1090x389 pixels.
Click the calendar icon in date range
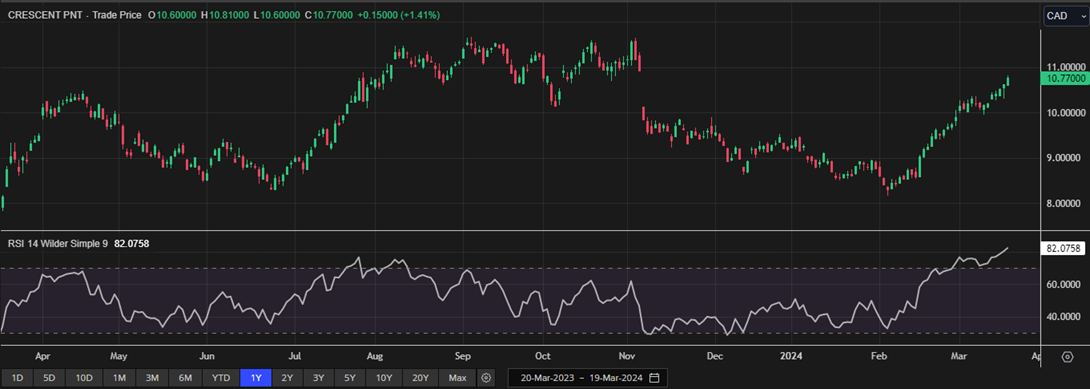[x=654, y=378]
